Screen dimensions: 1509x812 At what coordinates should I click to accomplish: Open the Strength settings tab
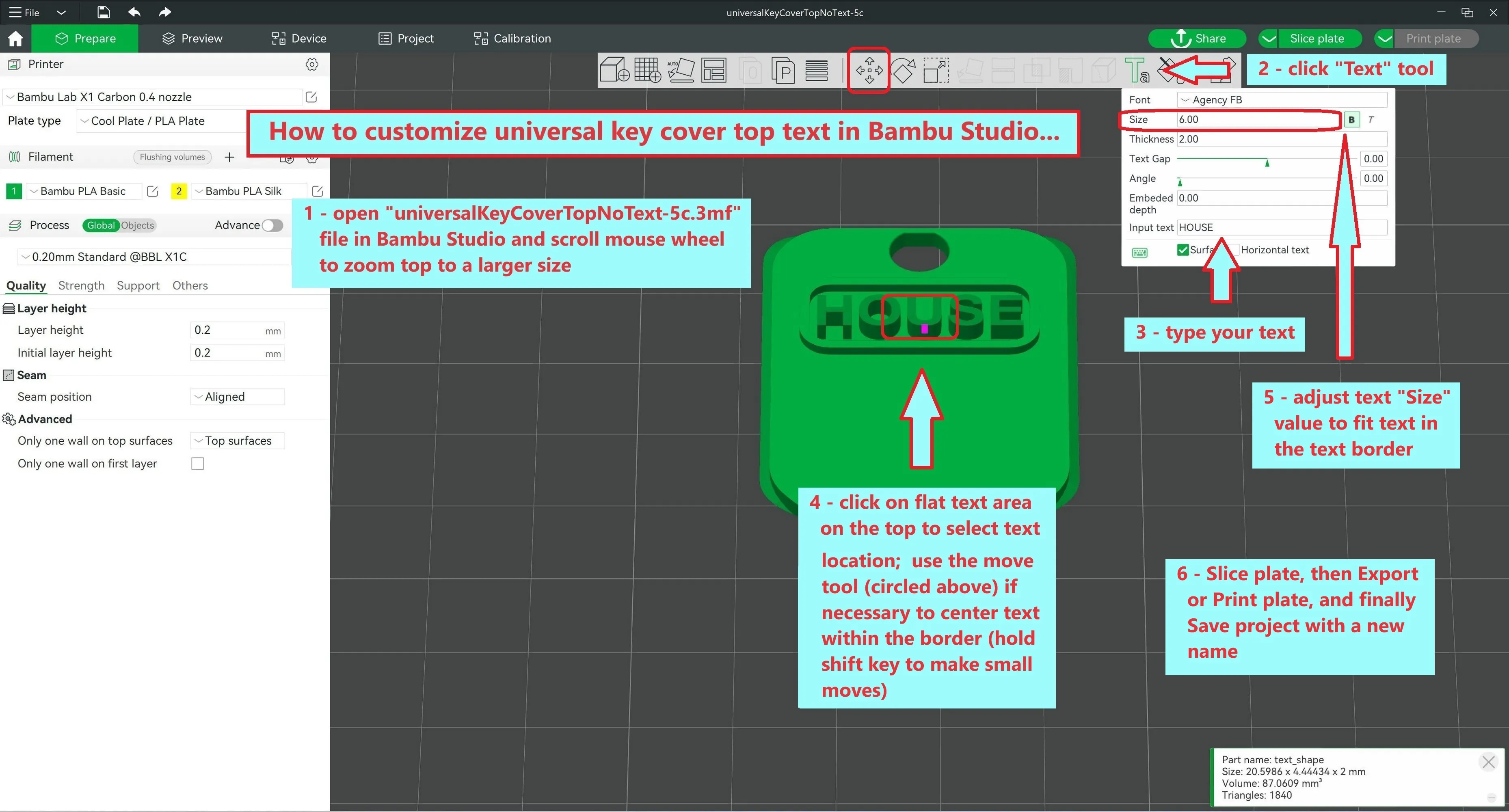tap(82, 286)
